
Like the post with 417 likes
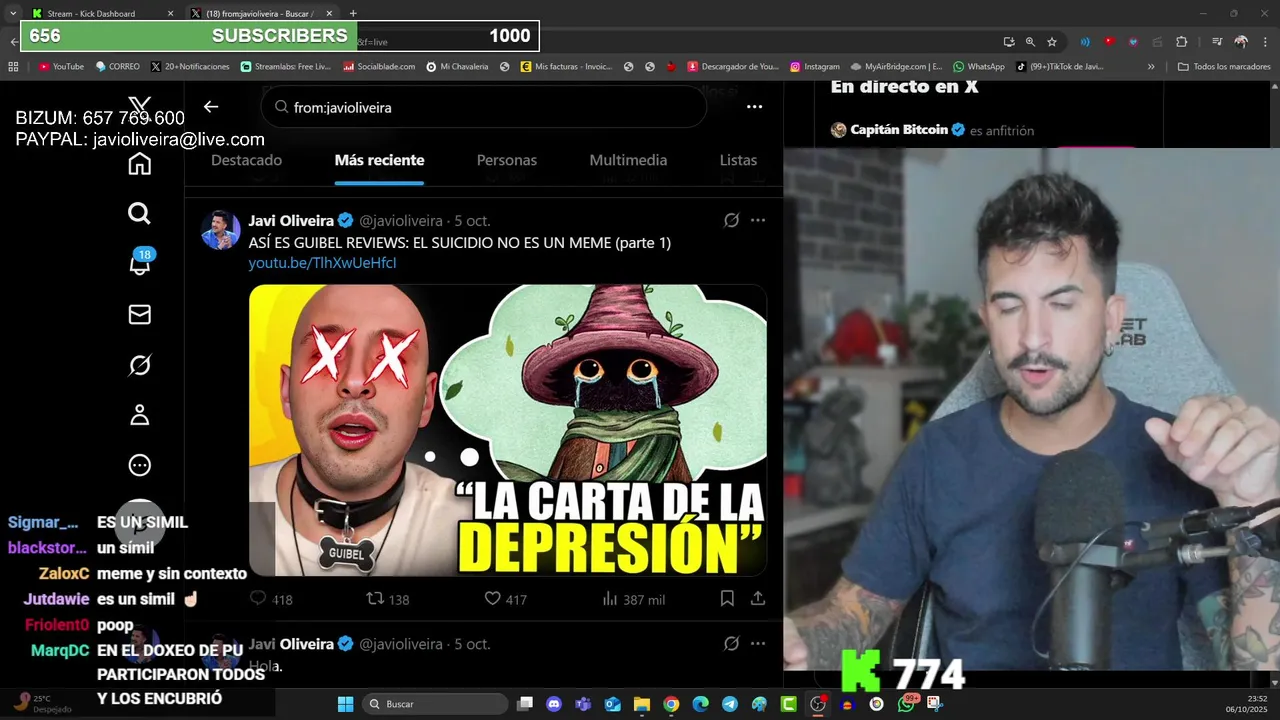point(492,598)
